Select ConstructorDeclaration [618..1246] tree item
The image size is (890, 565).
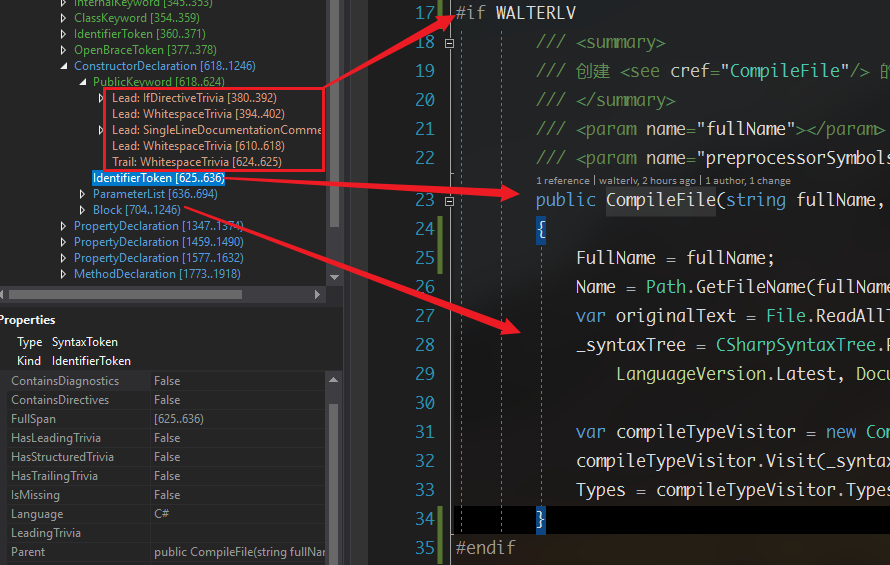pos(165,66)
